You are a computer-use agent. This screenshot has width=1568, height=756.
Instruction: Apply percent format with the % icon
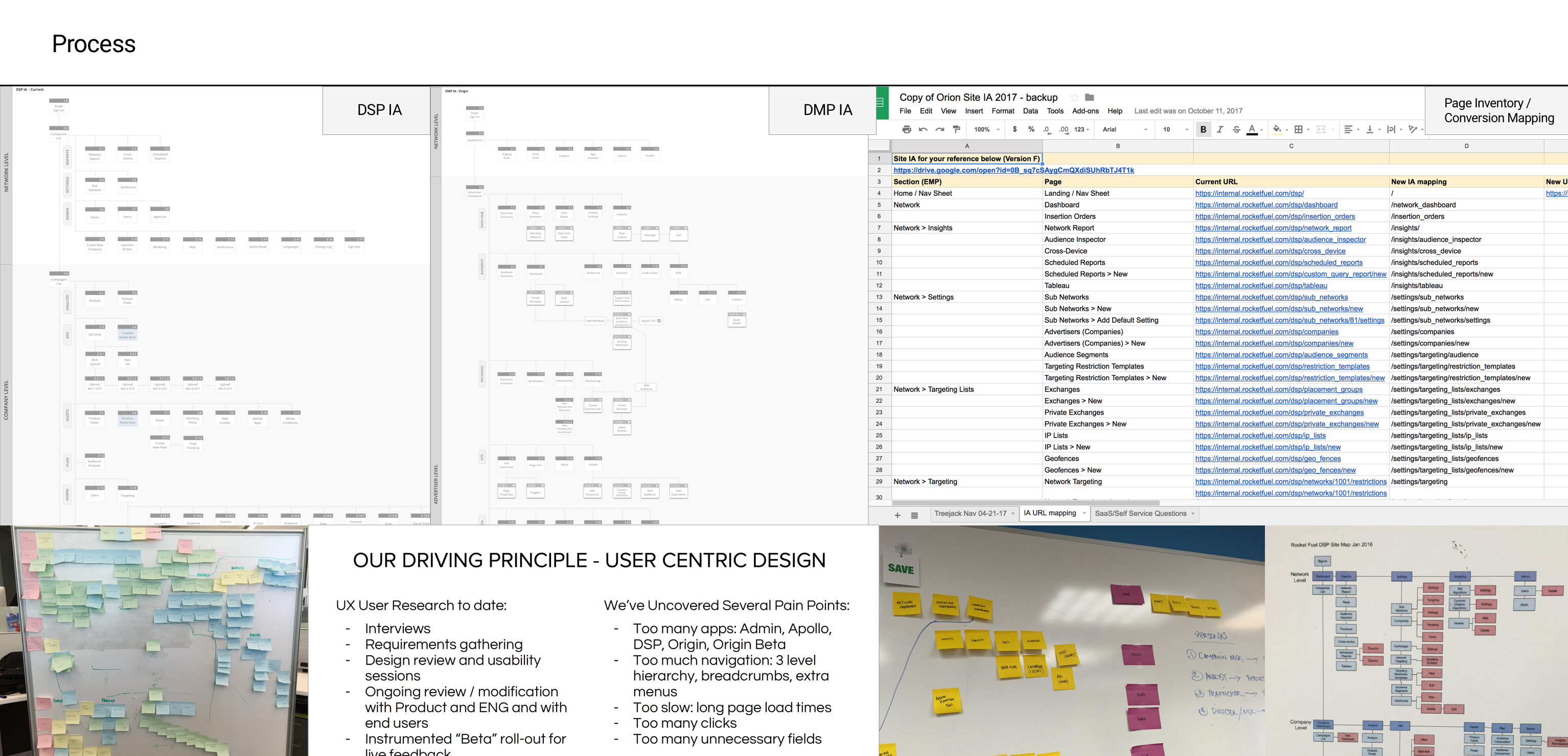pos(1031,129)
